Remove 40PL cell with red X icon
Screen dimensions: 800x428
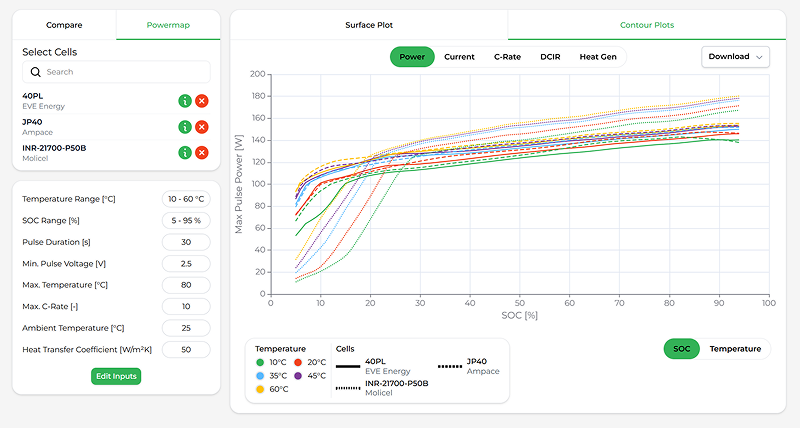tap(201, 101)
